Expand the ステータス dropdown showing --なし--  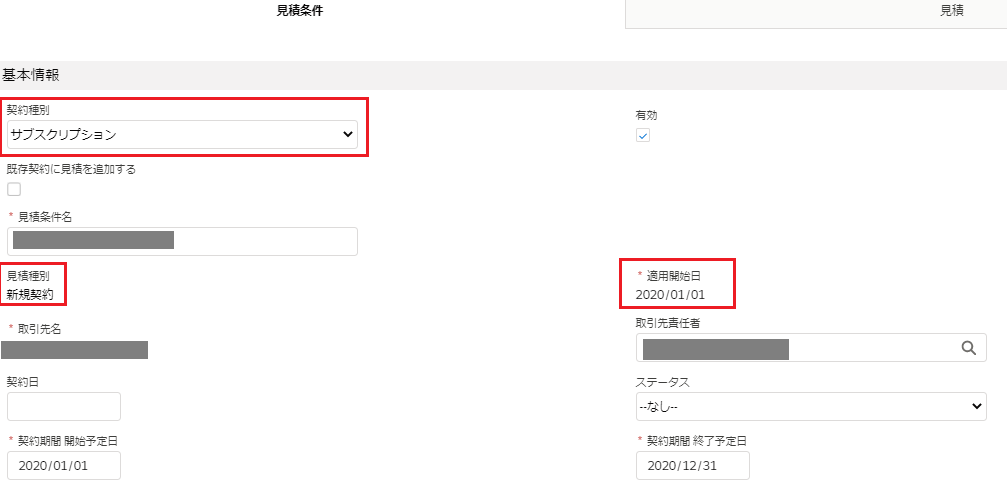click(811, 406)
